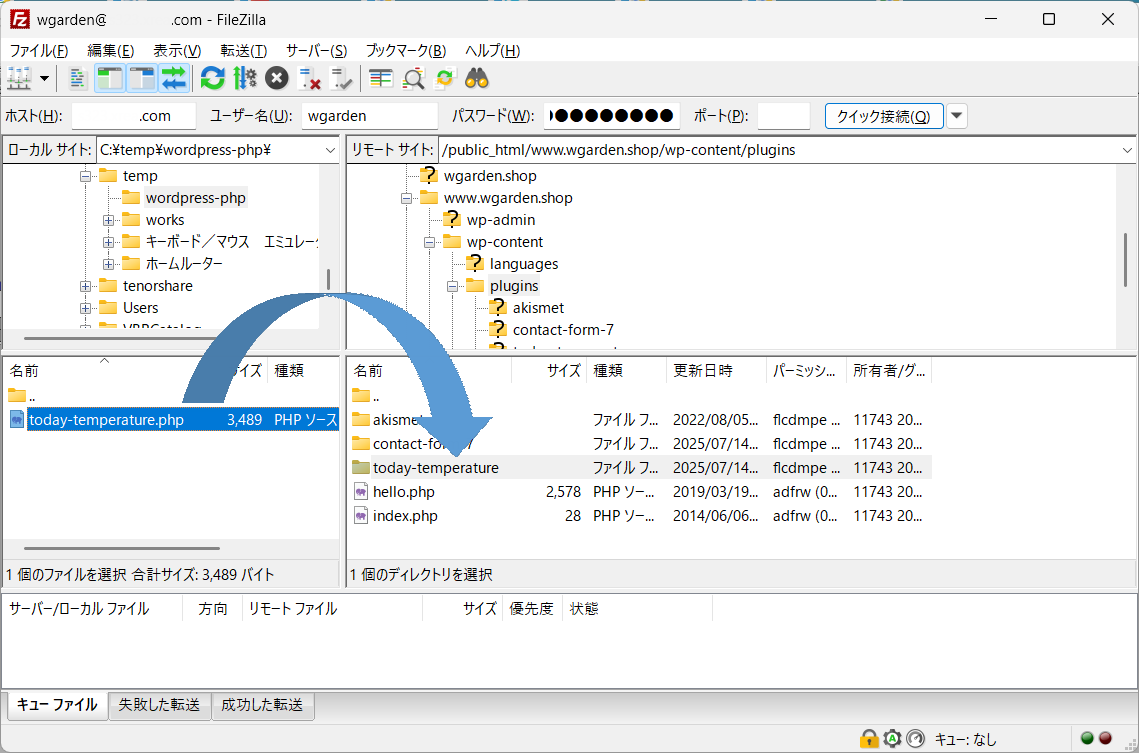The height and width of the screenshot is (753, 1139).
Task: Open the quick connect history dropdown
Action: tap(957, 116)
